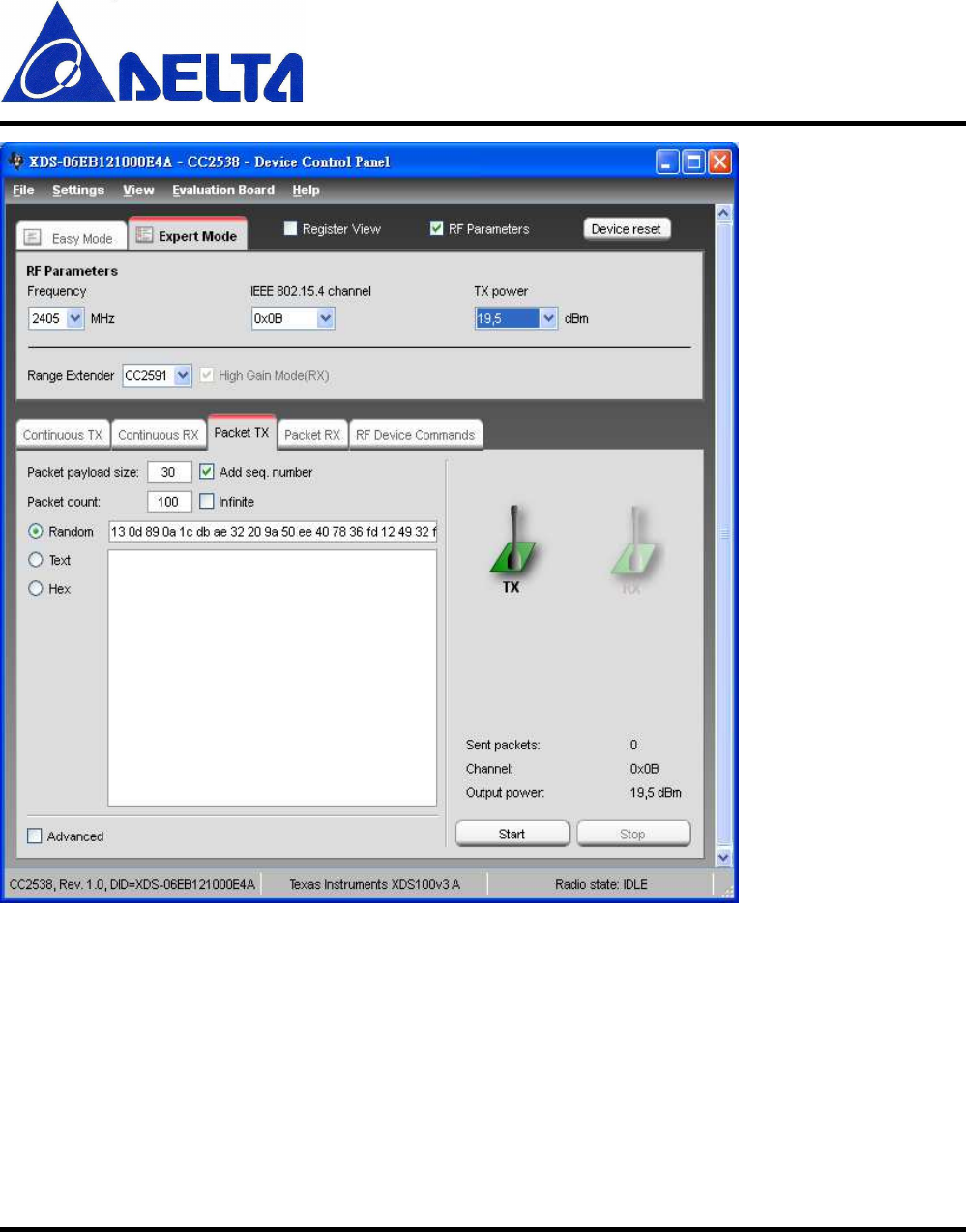Close the Device Control Panel window
Image resolution: width=966 pixels, height=1232 pixels.
point(719,161)
